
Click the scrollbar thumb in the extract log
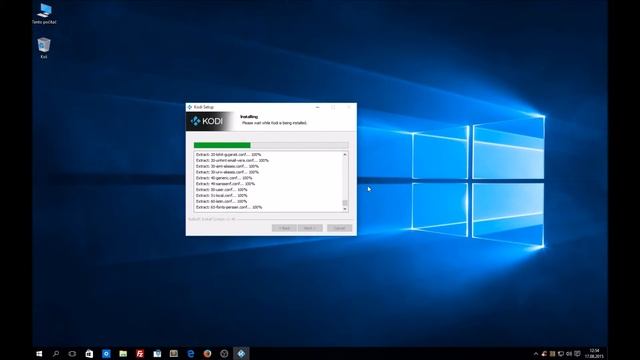(345, 203)
